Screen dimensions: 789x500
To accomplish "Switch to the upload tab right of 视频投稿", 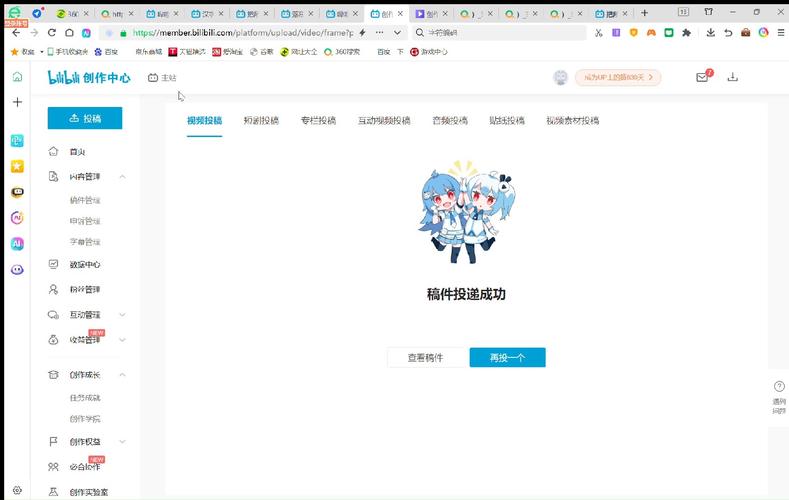I will 261,120.
